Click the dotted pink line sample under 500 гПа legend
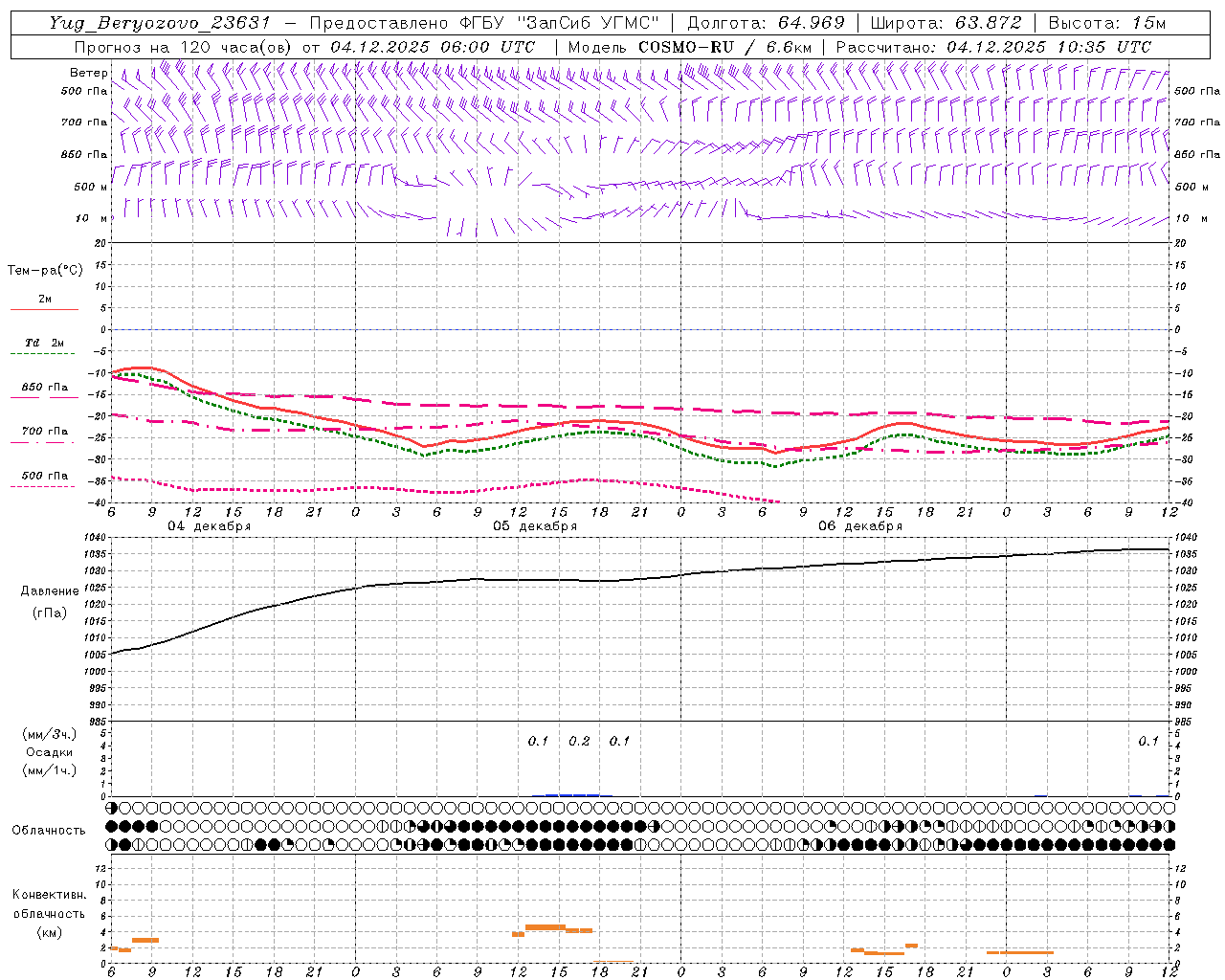1225x980 pixels. click(x=42, y=486)
